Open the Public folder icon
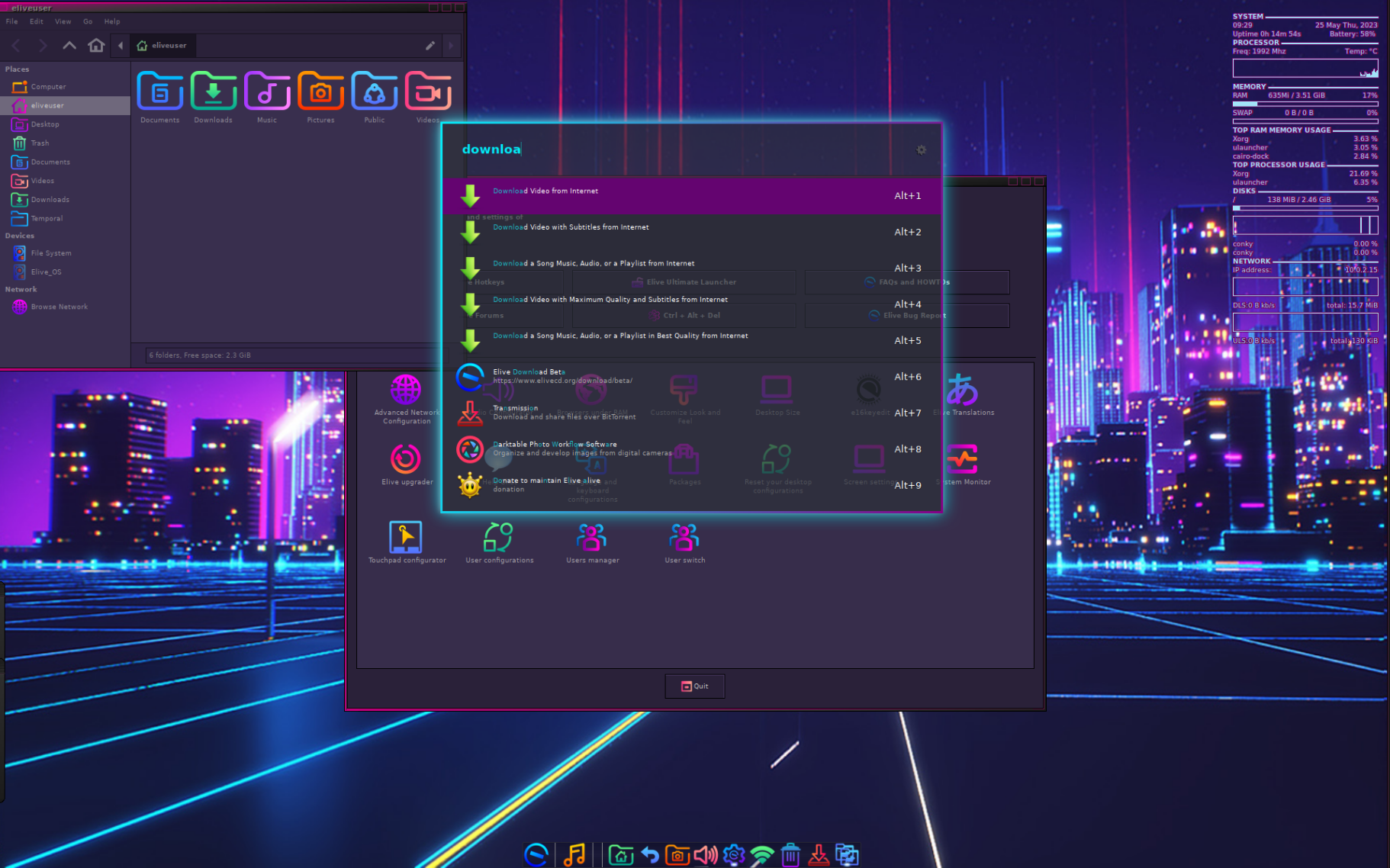Viewport: 1390px width, 868px height. pos(375,97)
